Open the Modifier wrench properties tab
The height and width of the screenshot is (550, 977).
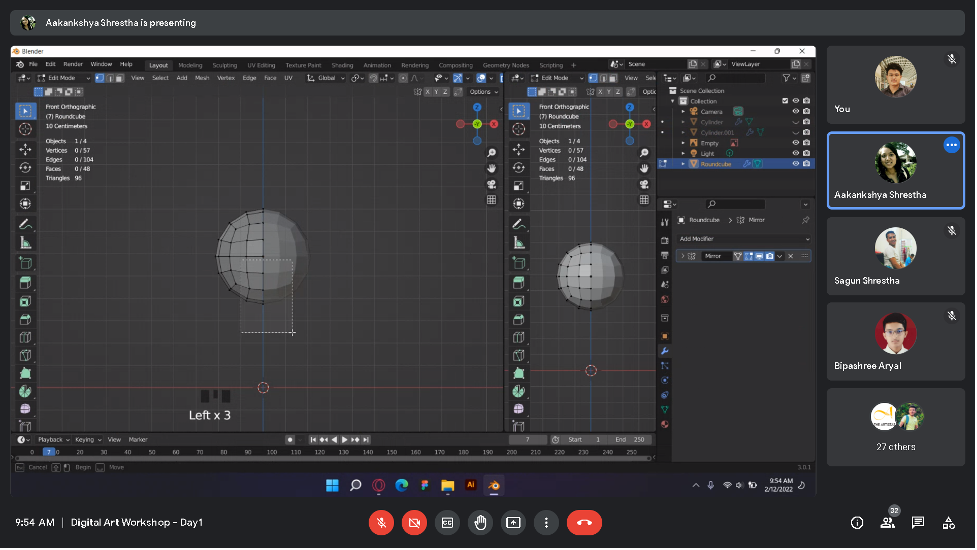pyautogui.click(x=664, y=351)
